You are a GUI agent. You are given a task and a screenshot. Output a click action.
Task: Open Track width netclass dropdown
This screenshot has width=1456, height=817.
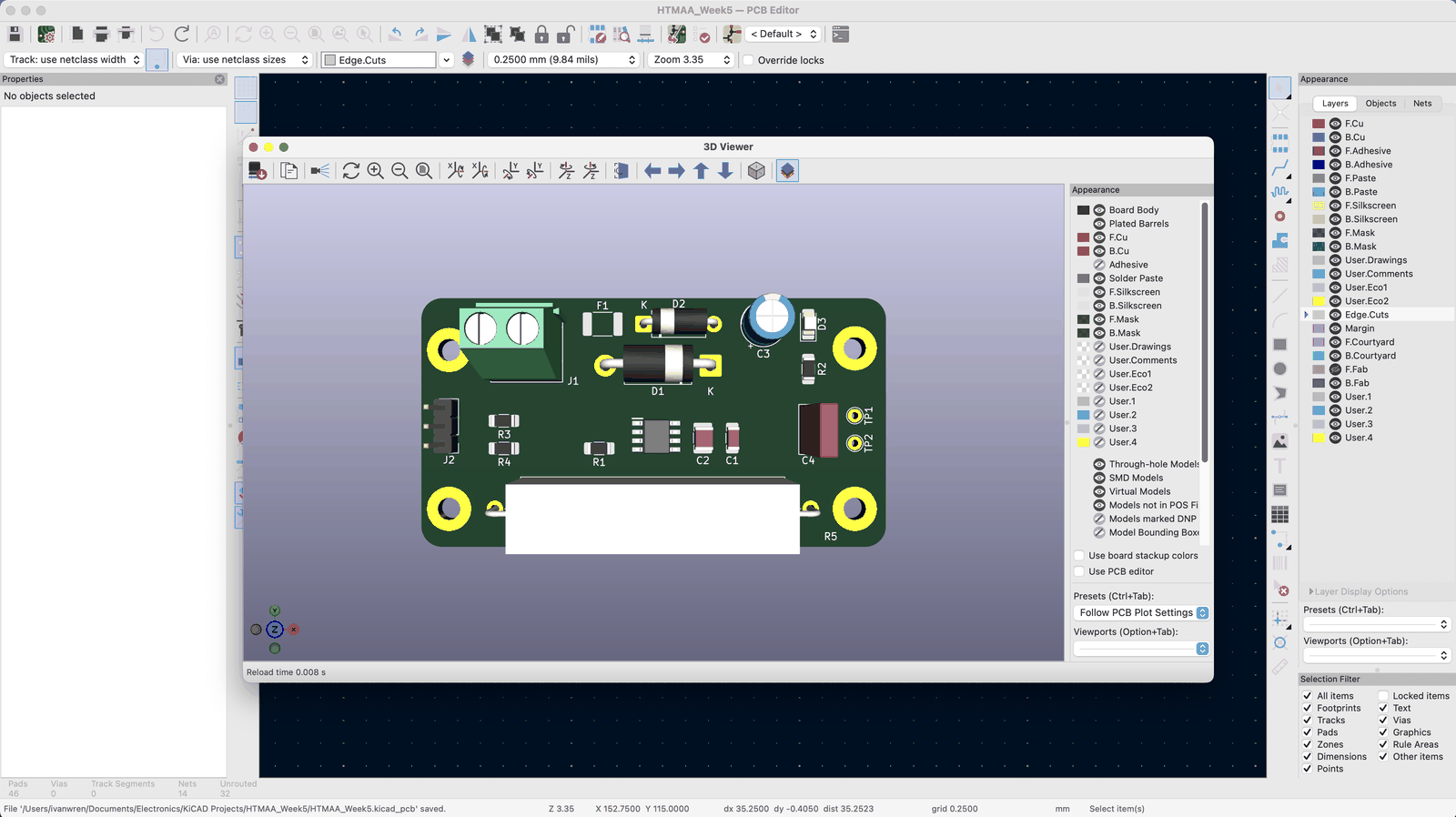[75, 60]
